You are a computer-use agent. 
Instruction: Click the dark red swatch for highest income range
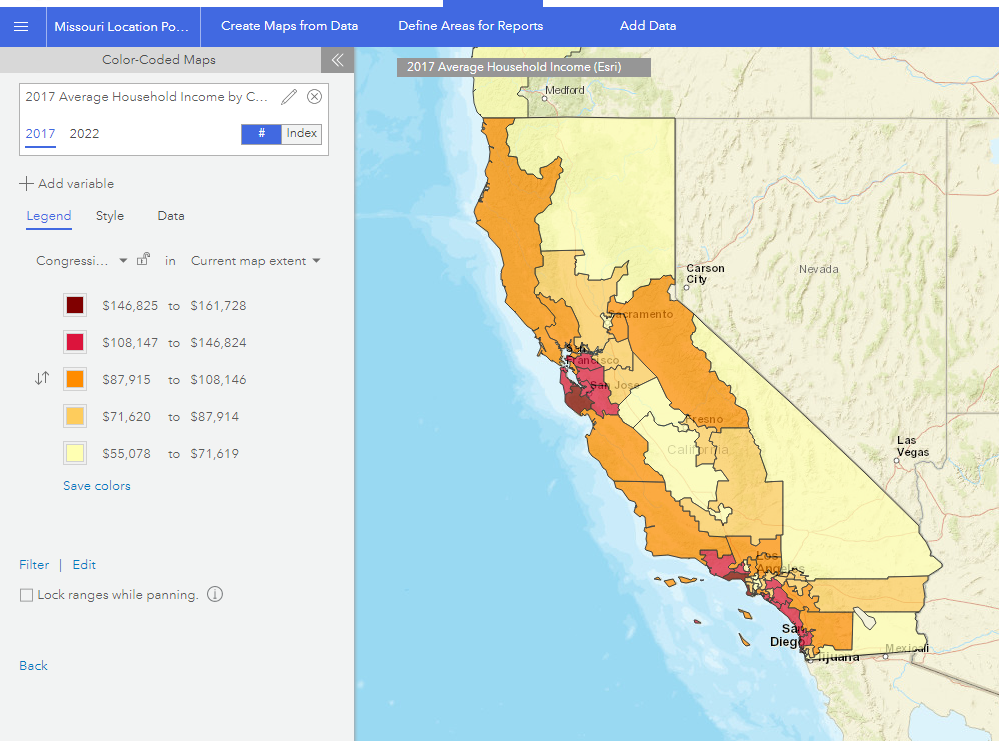[x=75, y=305]
